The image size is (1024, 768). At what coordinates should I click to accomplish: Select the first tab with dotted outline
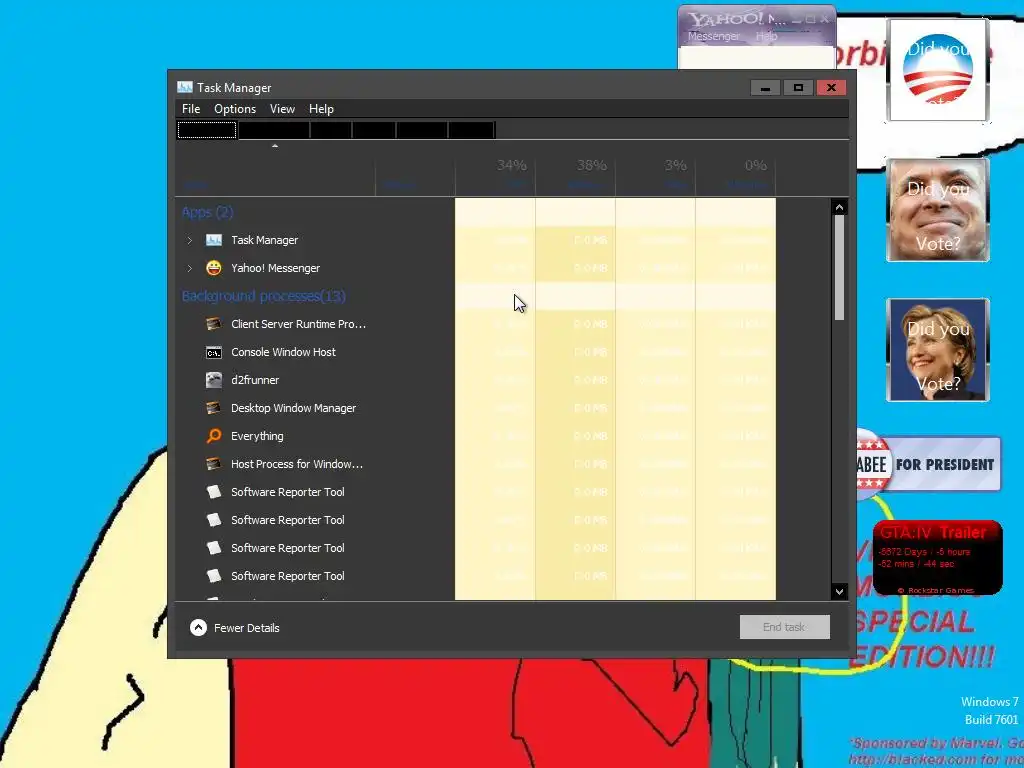coord(206,130)
